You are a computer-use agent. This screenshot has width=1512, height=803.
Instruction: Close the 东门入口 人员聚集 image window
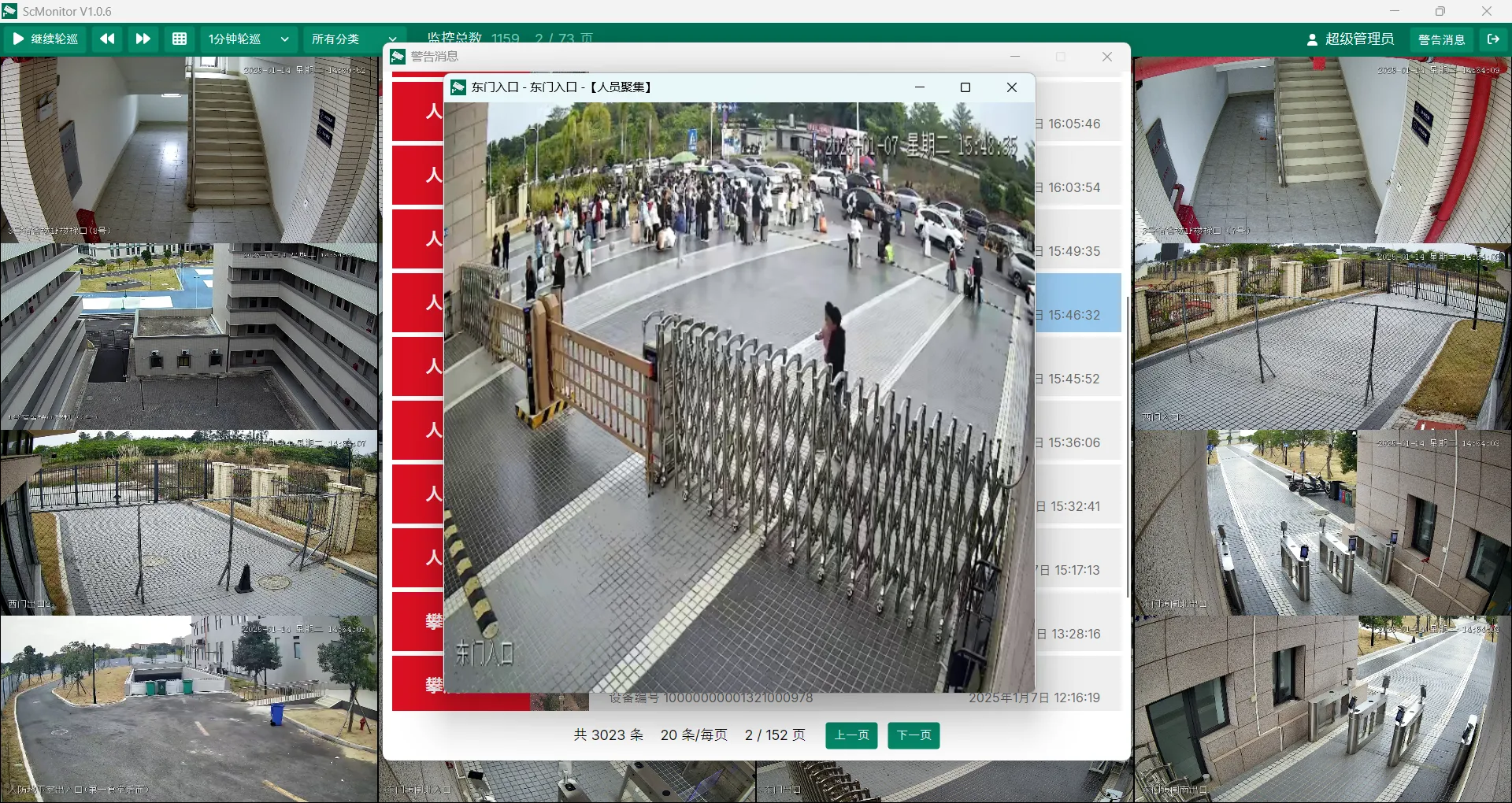[1012, 87]
